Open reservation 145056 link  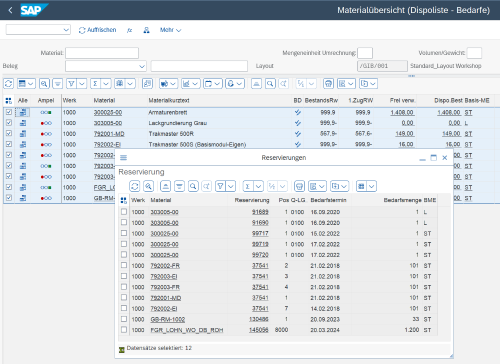coord(259,330)
